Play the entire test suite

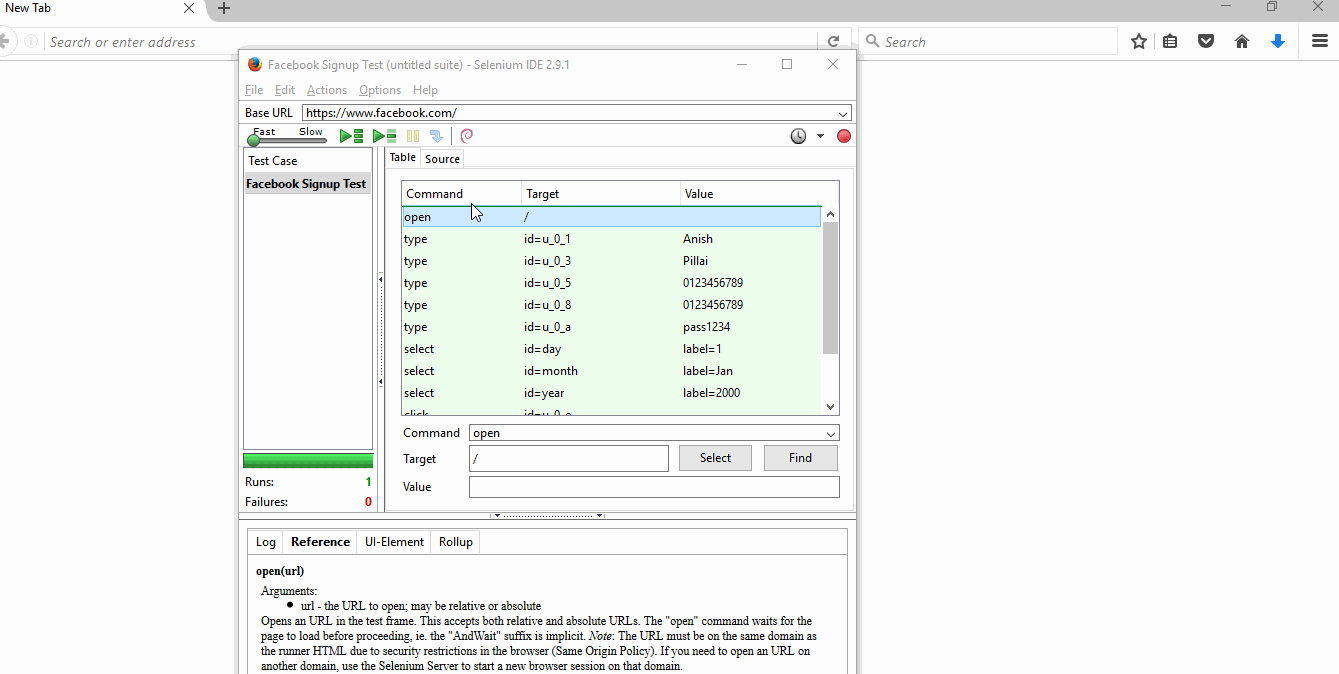[350, 135]
